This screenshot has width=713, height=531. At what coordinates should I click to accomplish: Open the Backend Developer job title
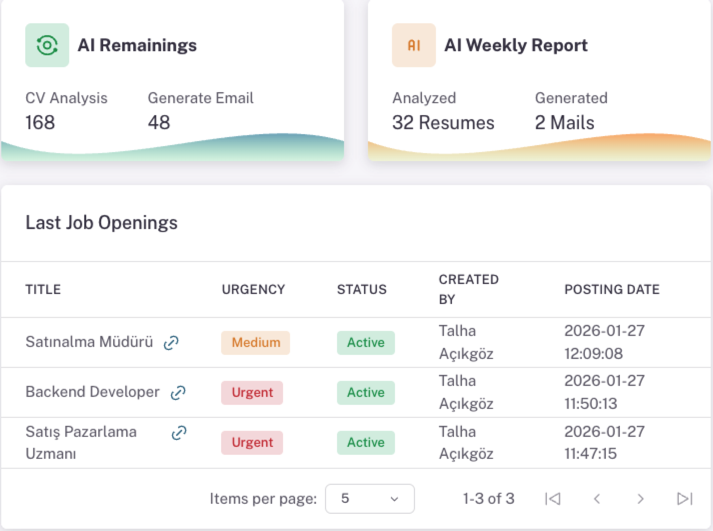[x=92, y=392]
